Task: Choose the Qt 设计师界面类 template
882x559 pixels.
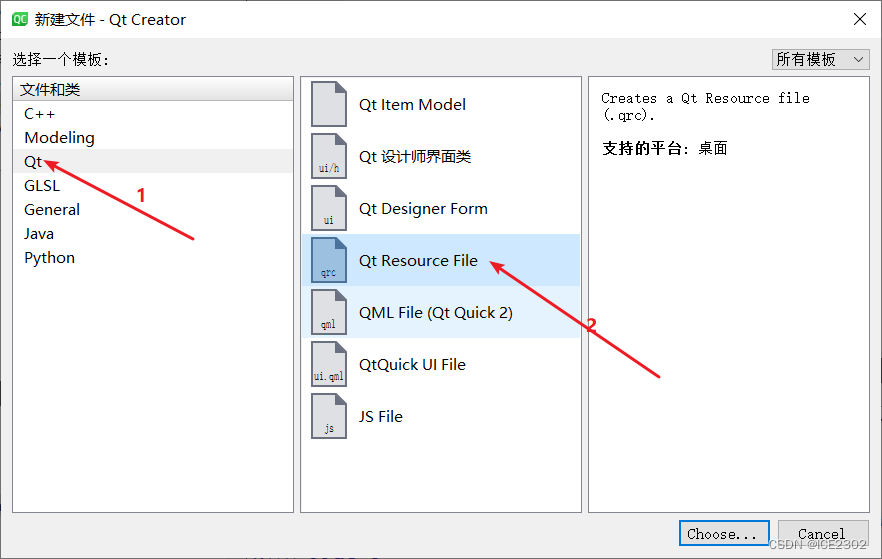Action: [x=441, y=156]
